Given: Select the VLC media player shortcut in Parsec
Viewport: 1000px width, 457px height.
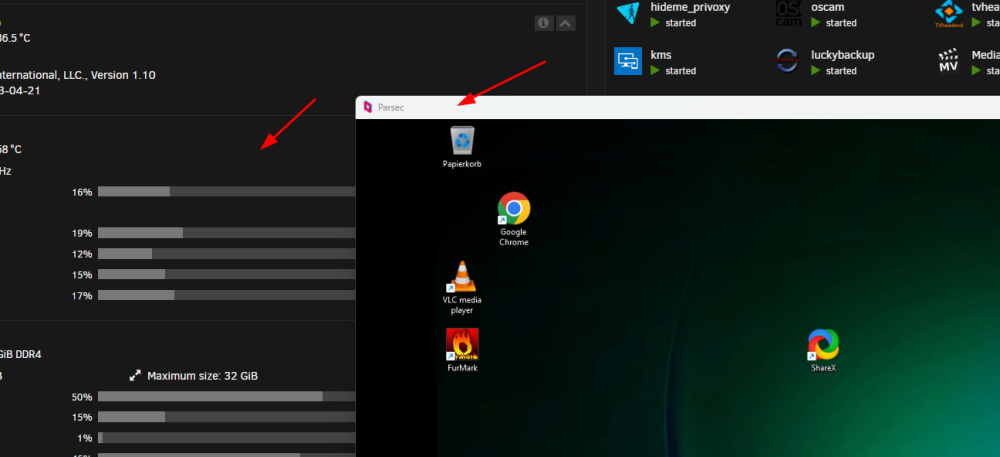Looking at the screenshot, I should 462,287.
